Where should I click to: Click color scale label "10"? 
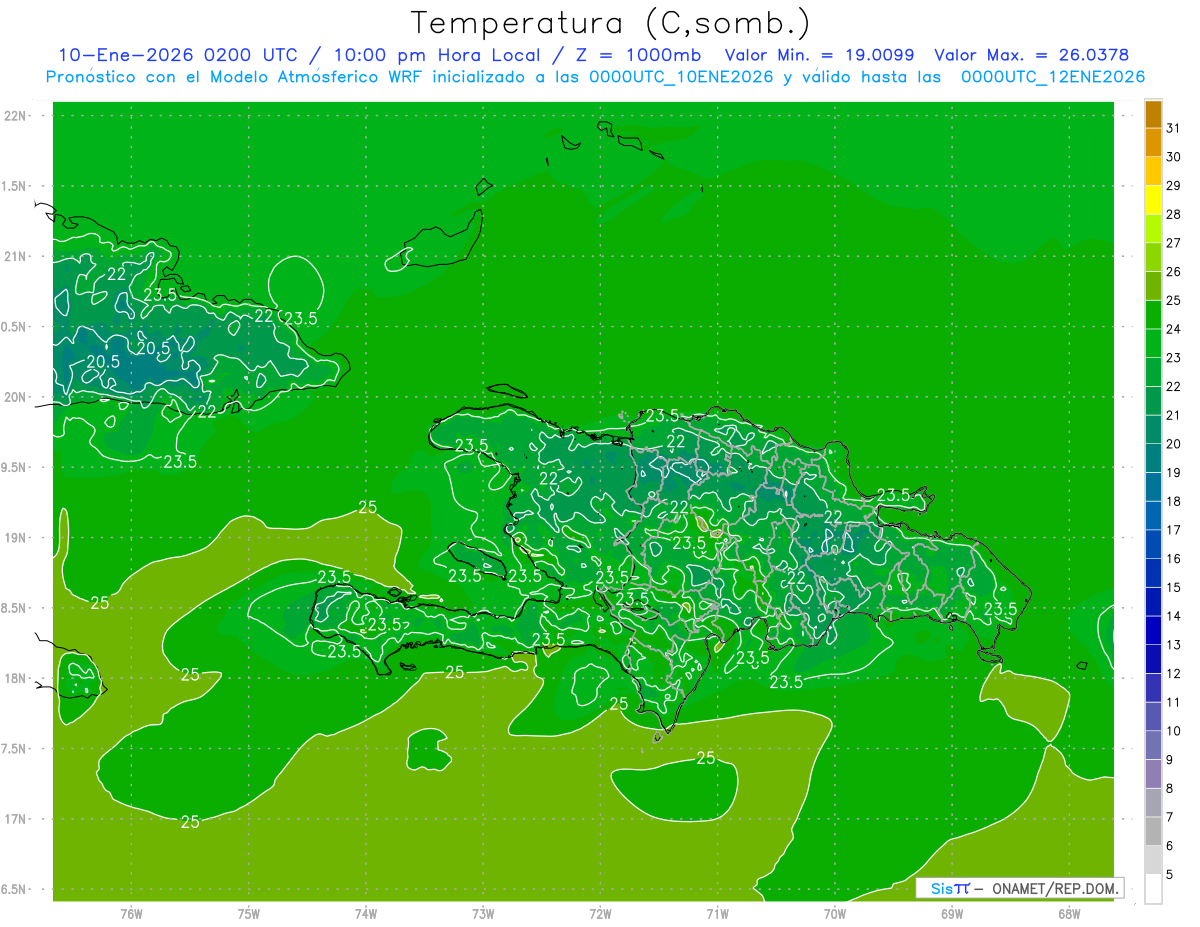coord(1174,731)
